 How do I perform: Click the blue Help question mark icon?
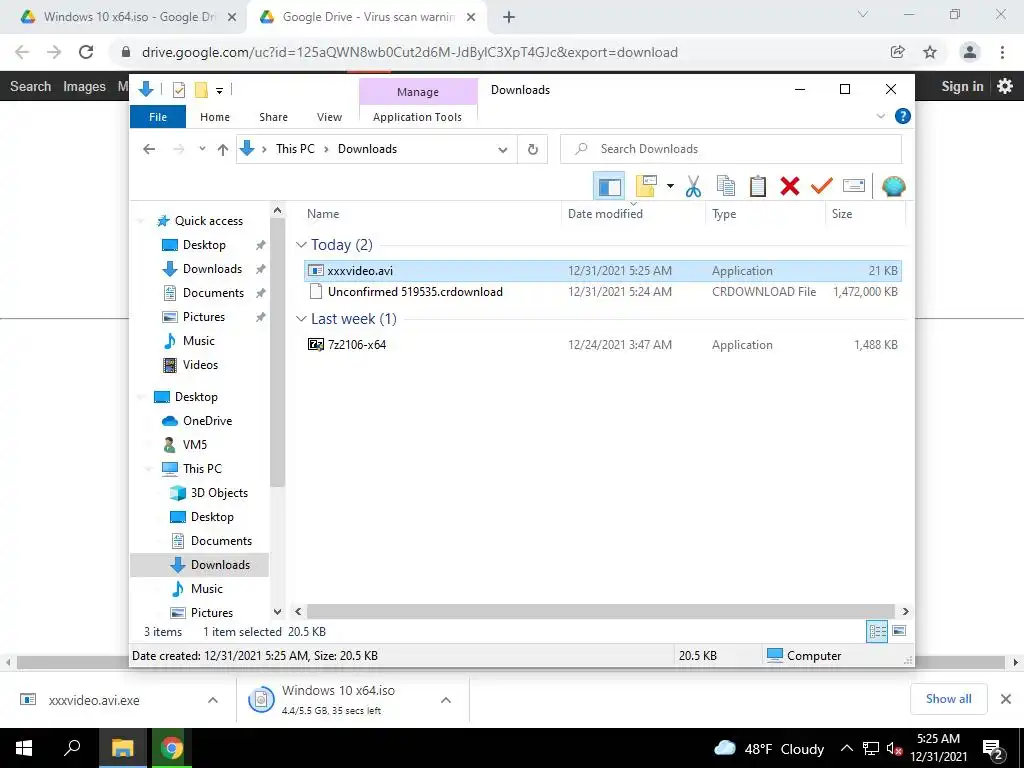tap(903, 116)
